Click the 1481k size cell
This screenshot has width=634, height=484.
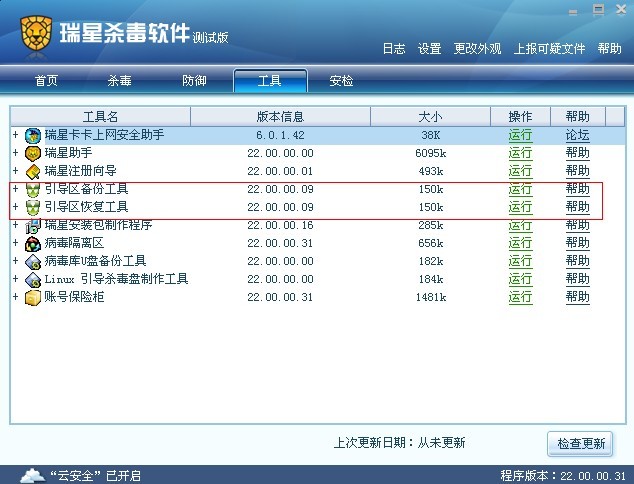point(431,298)
